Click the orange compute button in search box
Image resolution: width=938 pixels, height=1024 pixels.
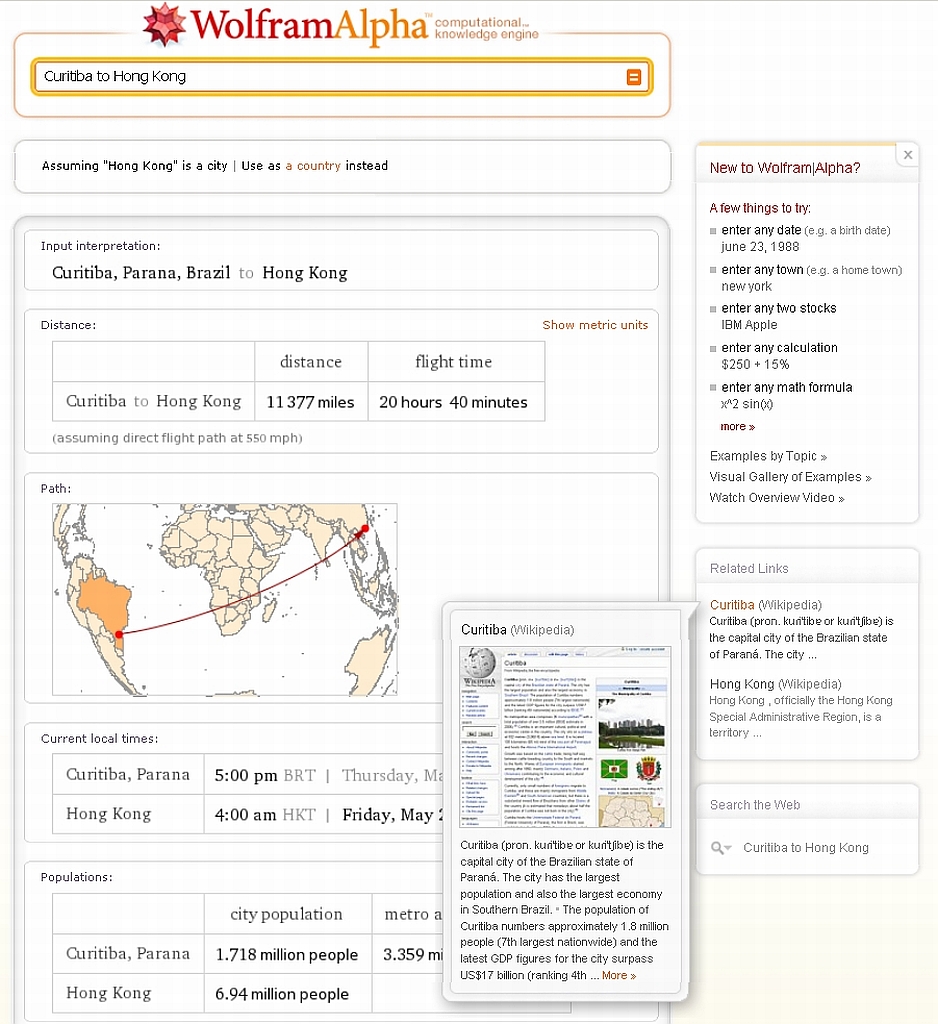pos(633,77)
